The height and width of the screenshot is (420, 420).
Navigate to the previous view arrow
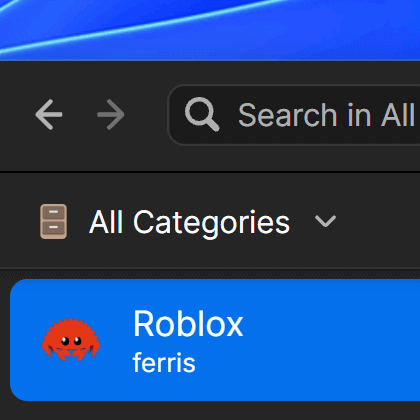(49, 114)
